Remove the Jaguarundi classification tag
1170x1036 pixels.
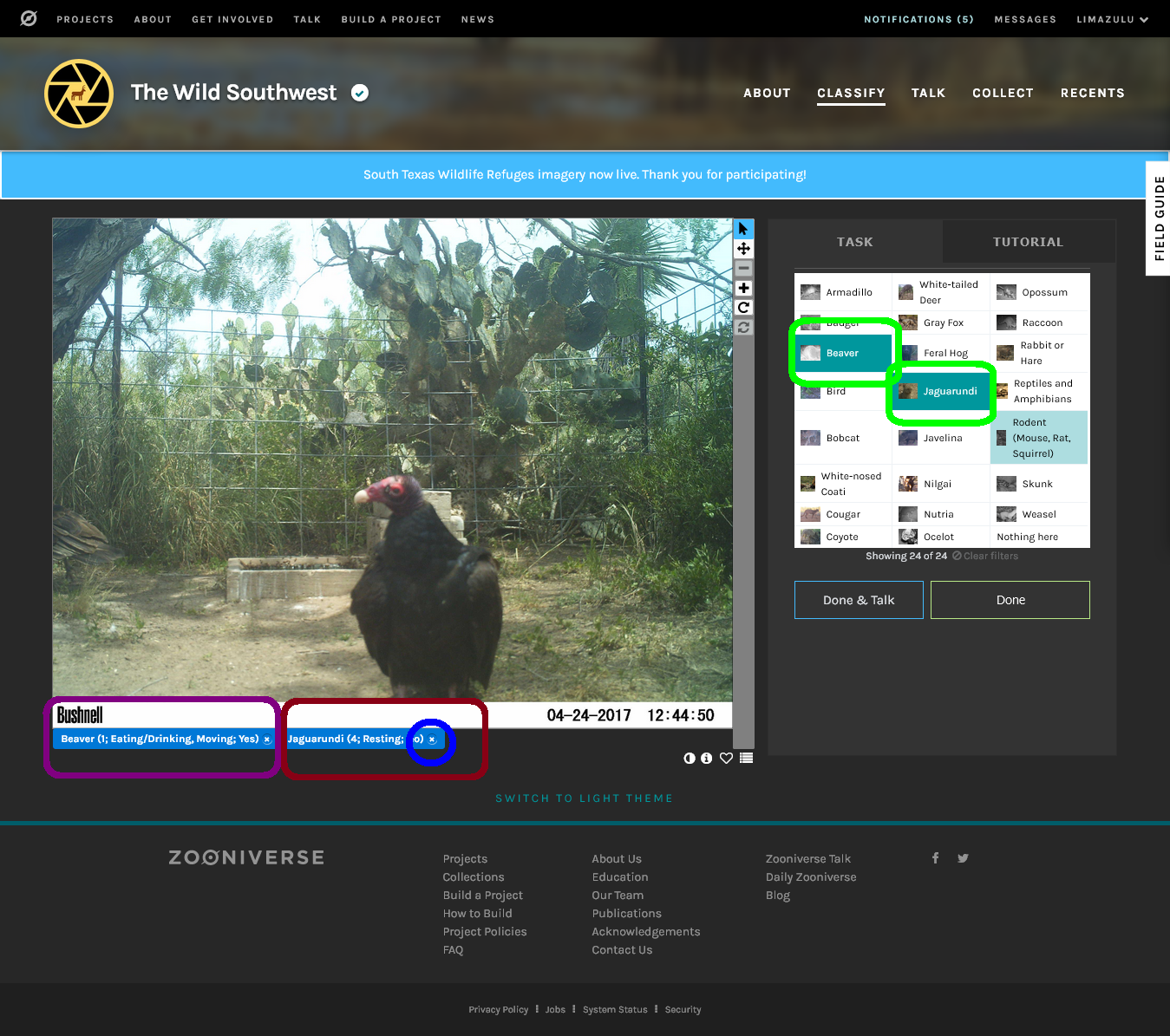tap(432, 740)
